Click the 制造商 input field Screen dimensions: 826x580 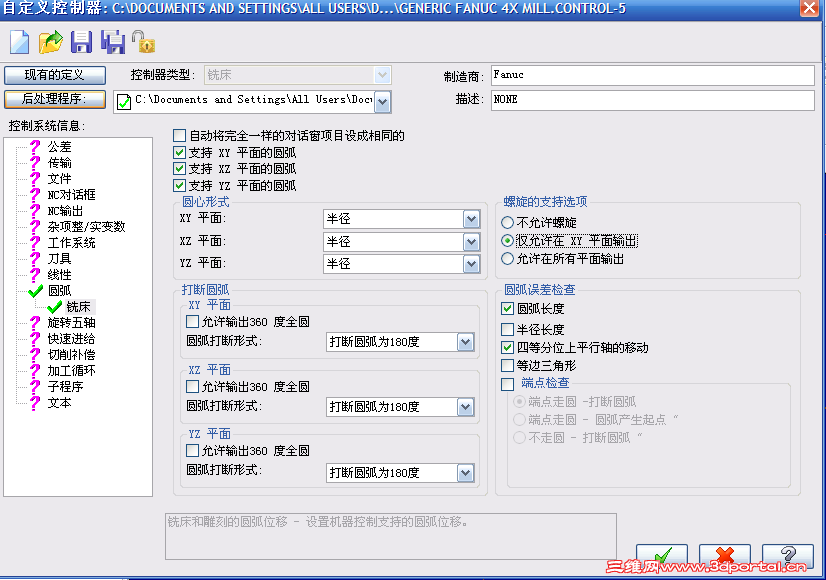[653, 75]
